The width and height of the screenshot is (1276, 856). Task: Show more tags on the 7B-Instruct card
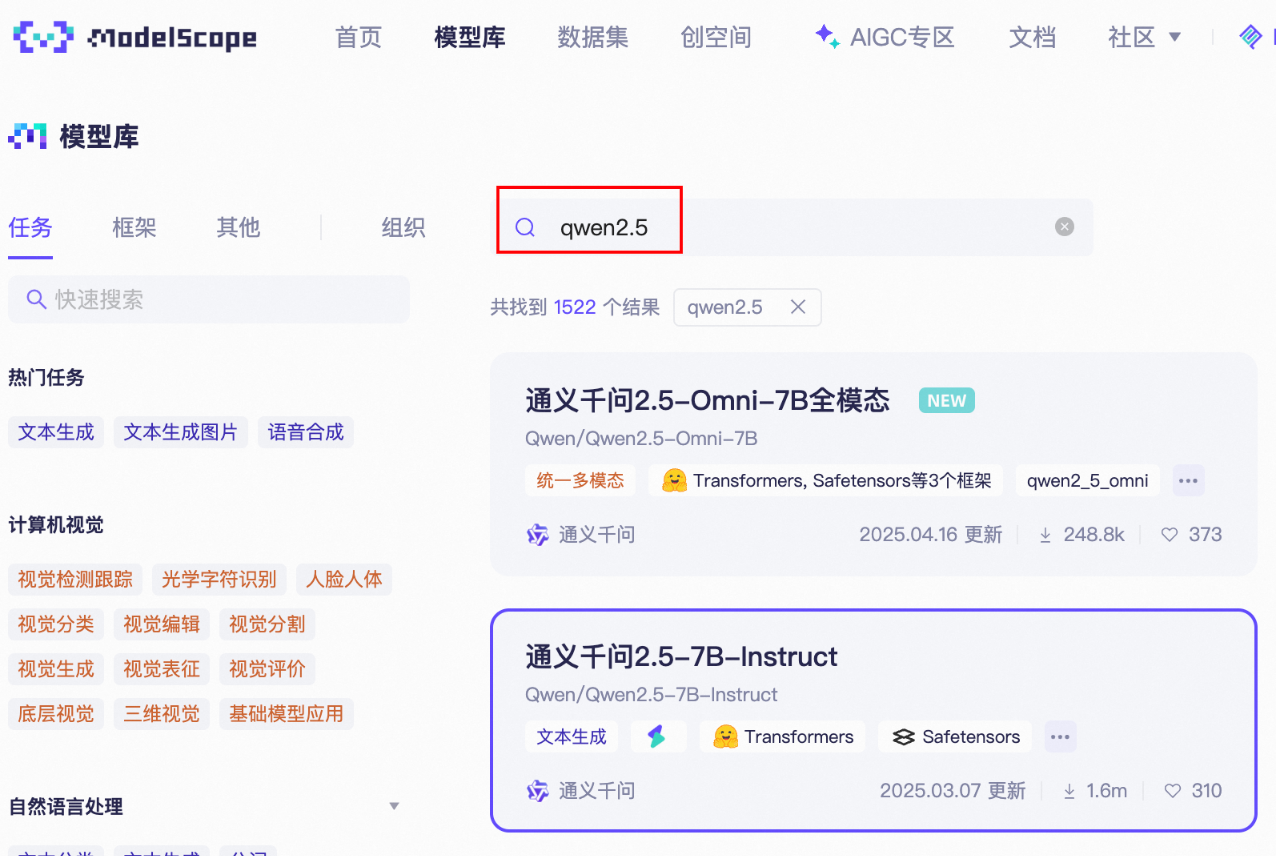click(x=1060, y=737)
